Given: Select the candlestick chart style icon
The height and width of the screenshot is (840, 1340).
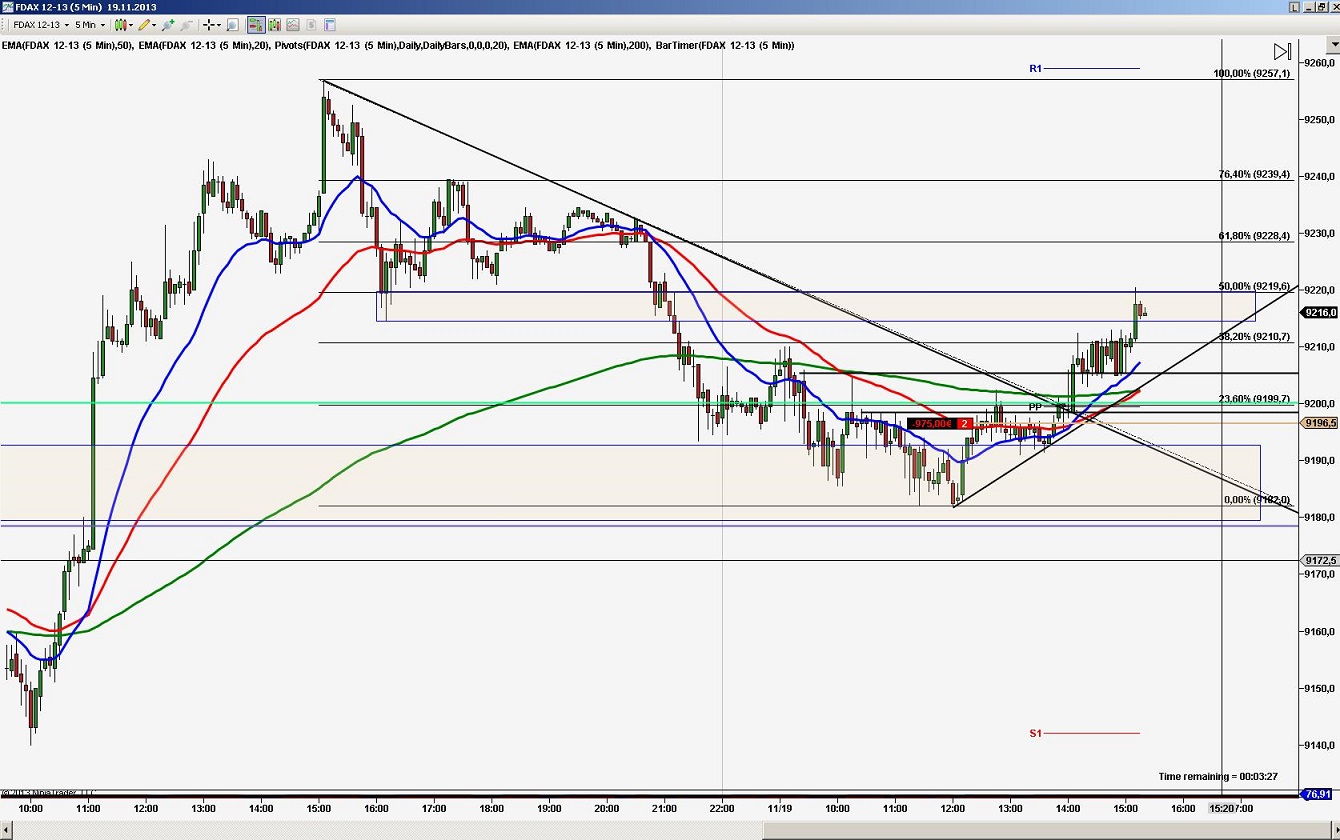Looking at the screenshot, I should tap(120, 25).
